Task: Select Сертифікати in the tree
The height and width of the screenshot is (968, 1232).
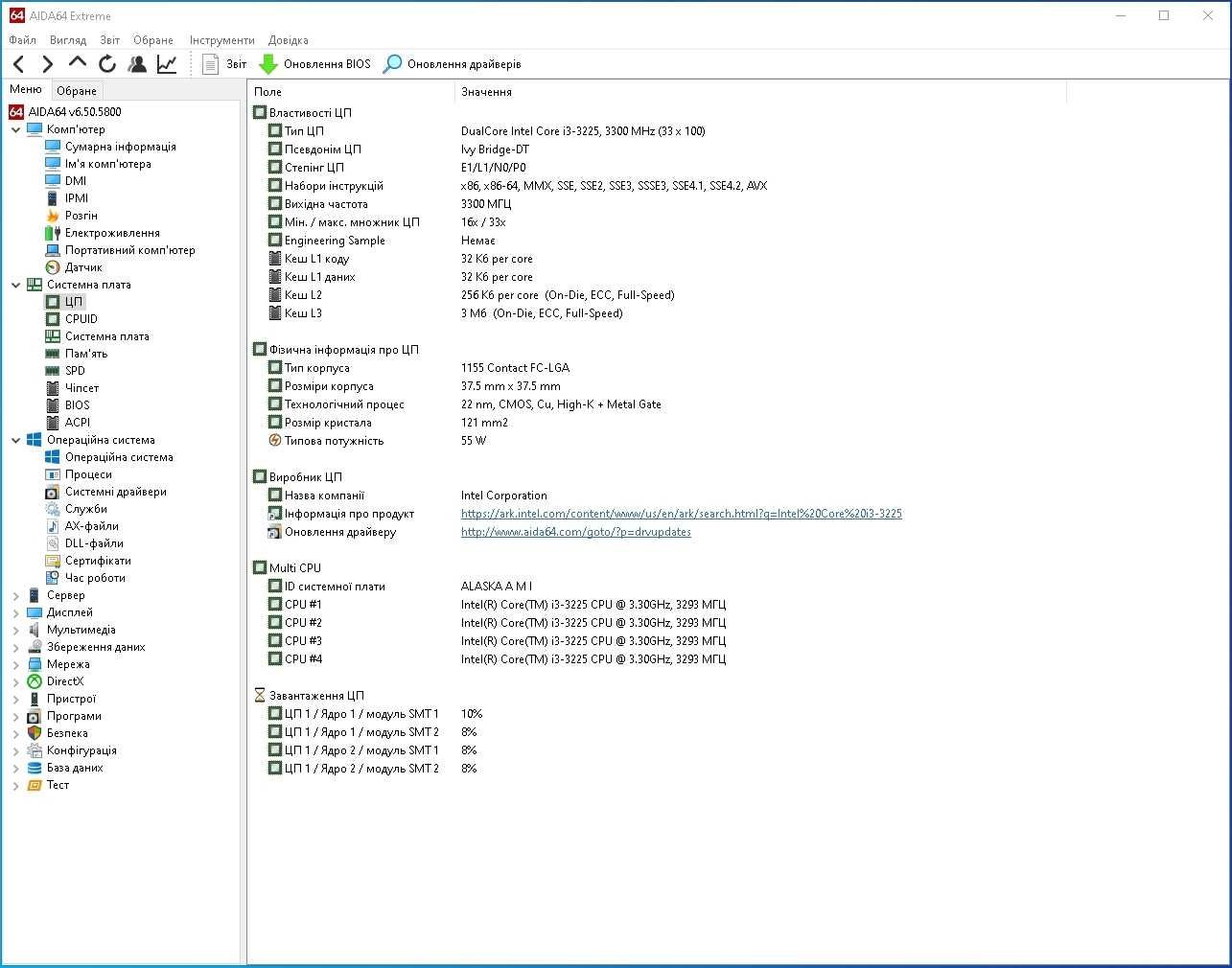Action: pos(98,561)
